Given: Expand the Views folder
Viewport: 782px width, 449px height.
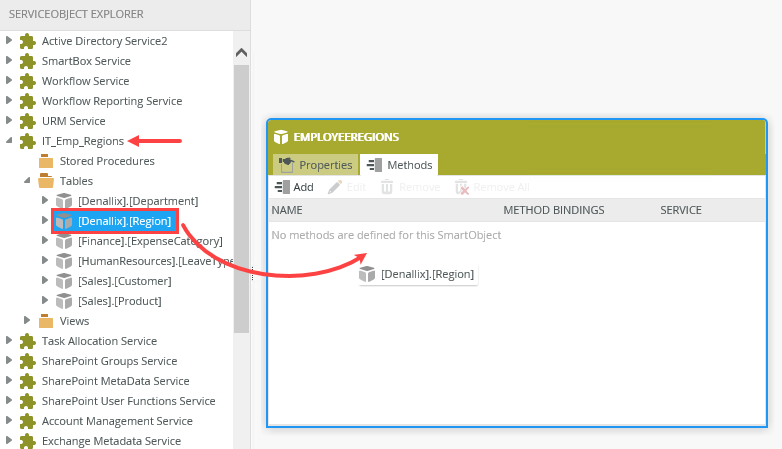Looking at the screenshot, I should 27,320.
